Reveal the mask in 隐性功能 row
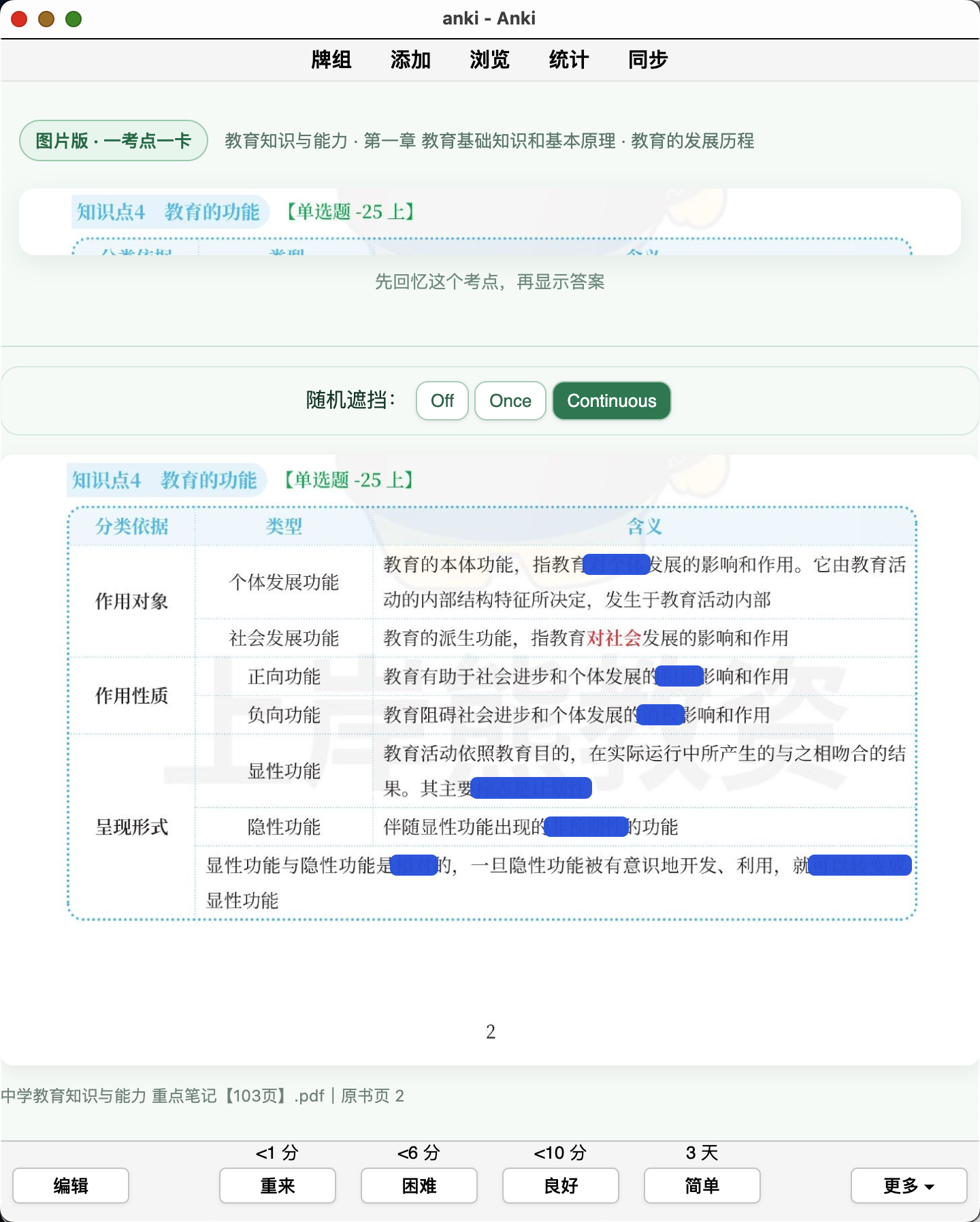 click(587, 827)
